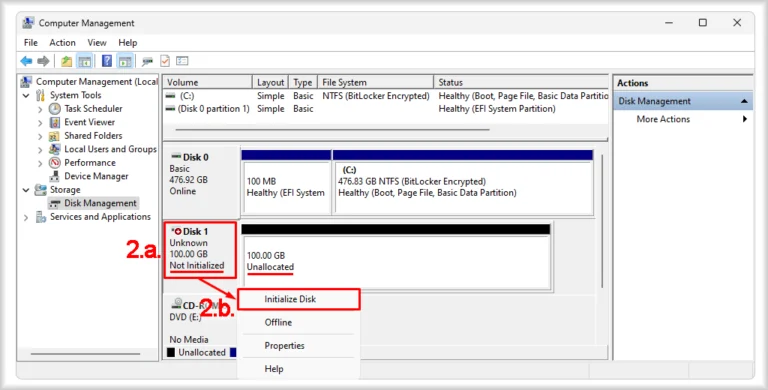768x390 pixels.
Task: Click the checkmark Properties toolbar icon
Action: [x=165, y=61]
